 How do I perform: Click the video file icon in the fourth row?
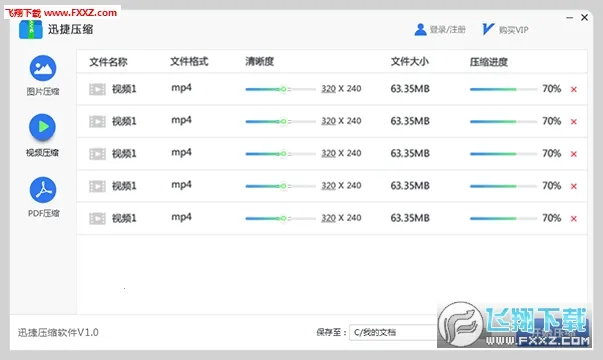pos(97,186)
